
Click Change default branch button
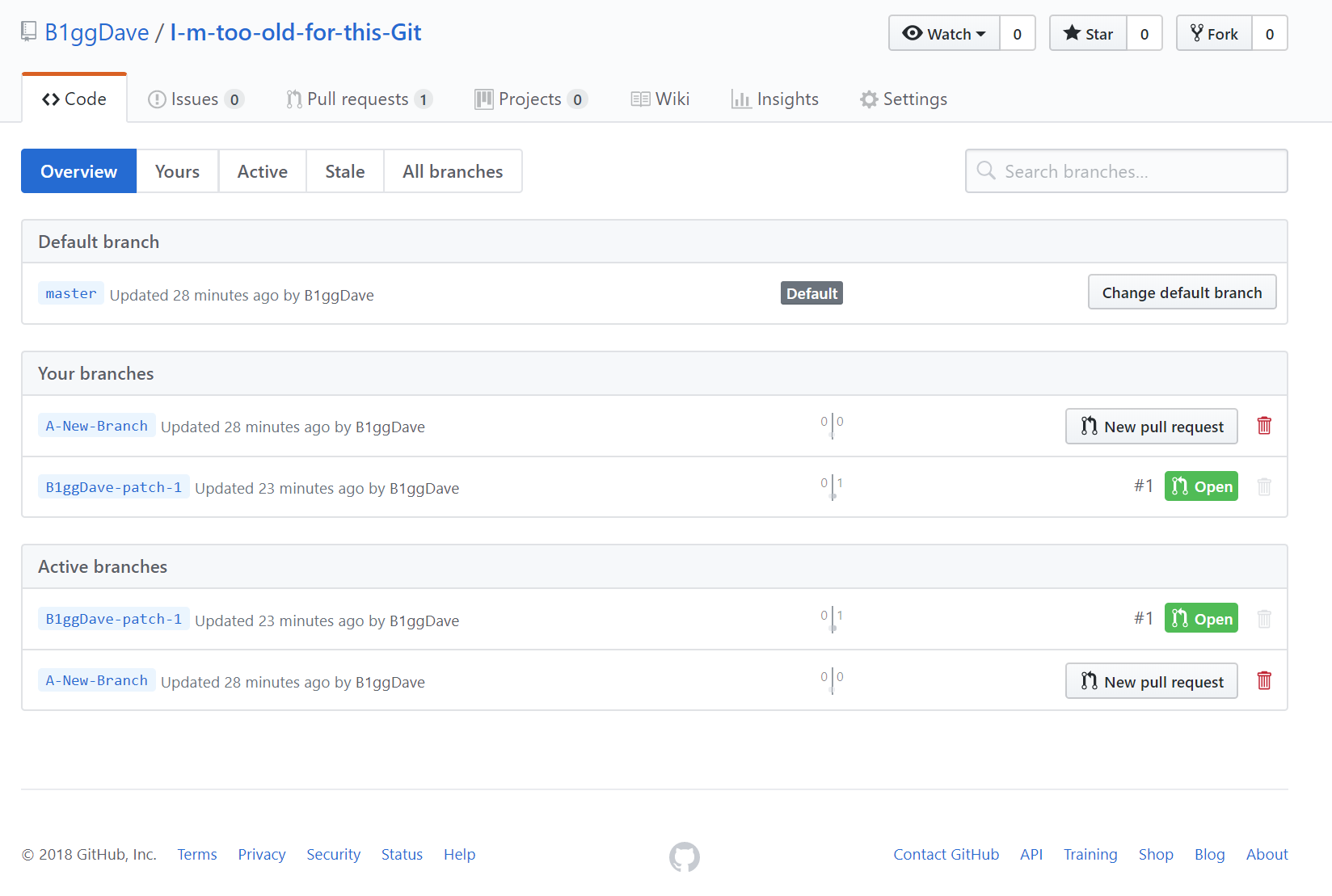1182,292
